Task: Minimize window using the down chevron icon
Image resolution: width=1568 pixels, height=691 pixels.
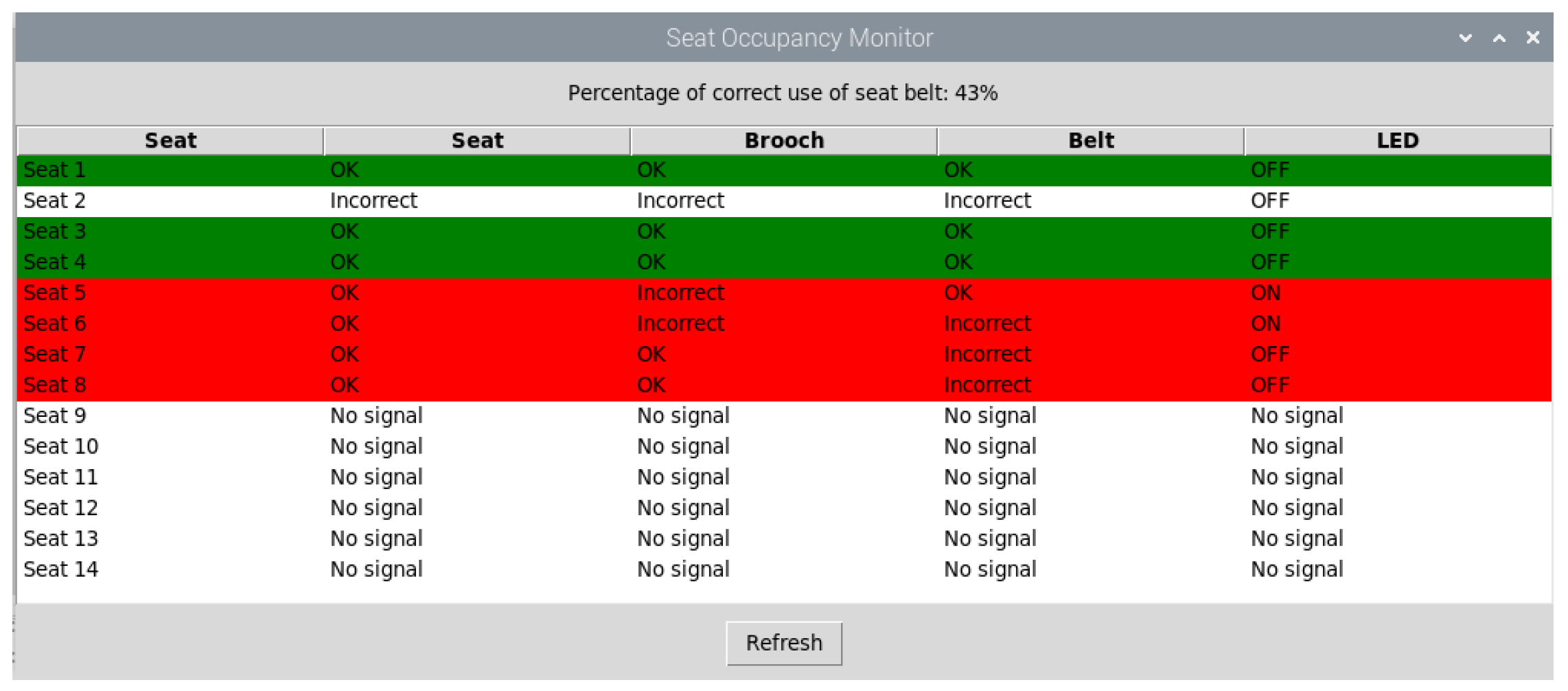Action: pyautogui.click(x=1465, y=38)
